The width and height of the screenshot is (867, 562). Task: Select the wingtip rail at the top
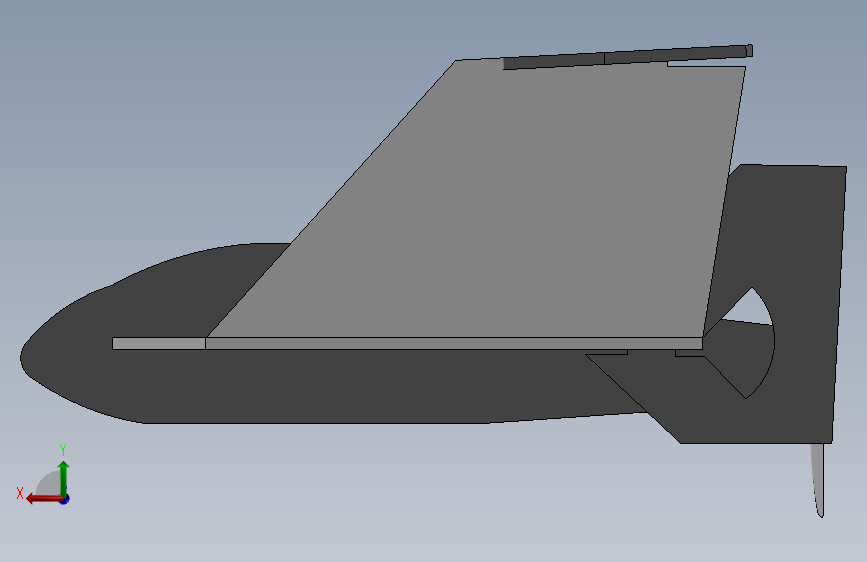point(628,57)
